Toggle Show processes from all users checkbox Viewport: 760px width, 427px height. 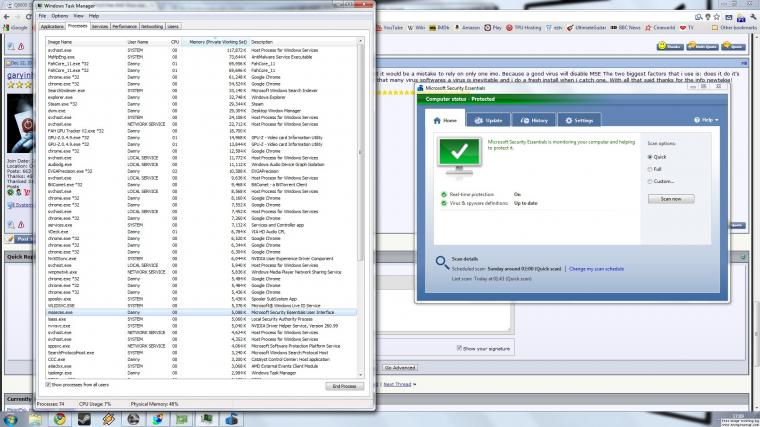pos(48,384)
